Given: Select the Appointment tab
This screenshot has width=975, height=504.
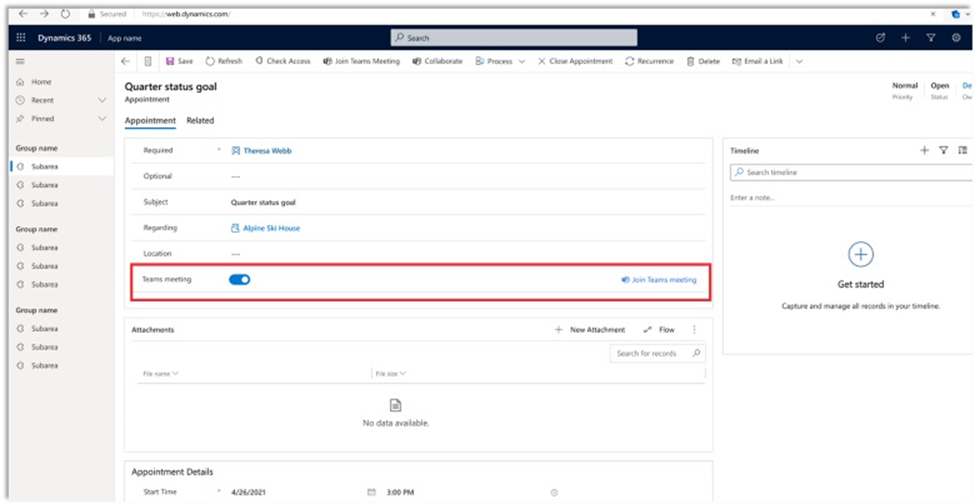Looking at the screenshot, I should 150,120.
